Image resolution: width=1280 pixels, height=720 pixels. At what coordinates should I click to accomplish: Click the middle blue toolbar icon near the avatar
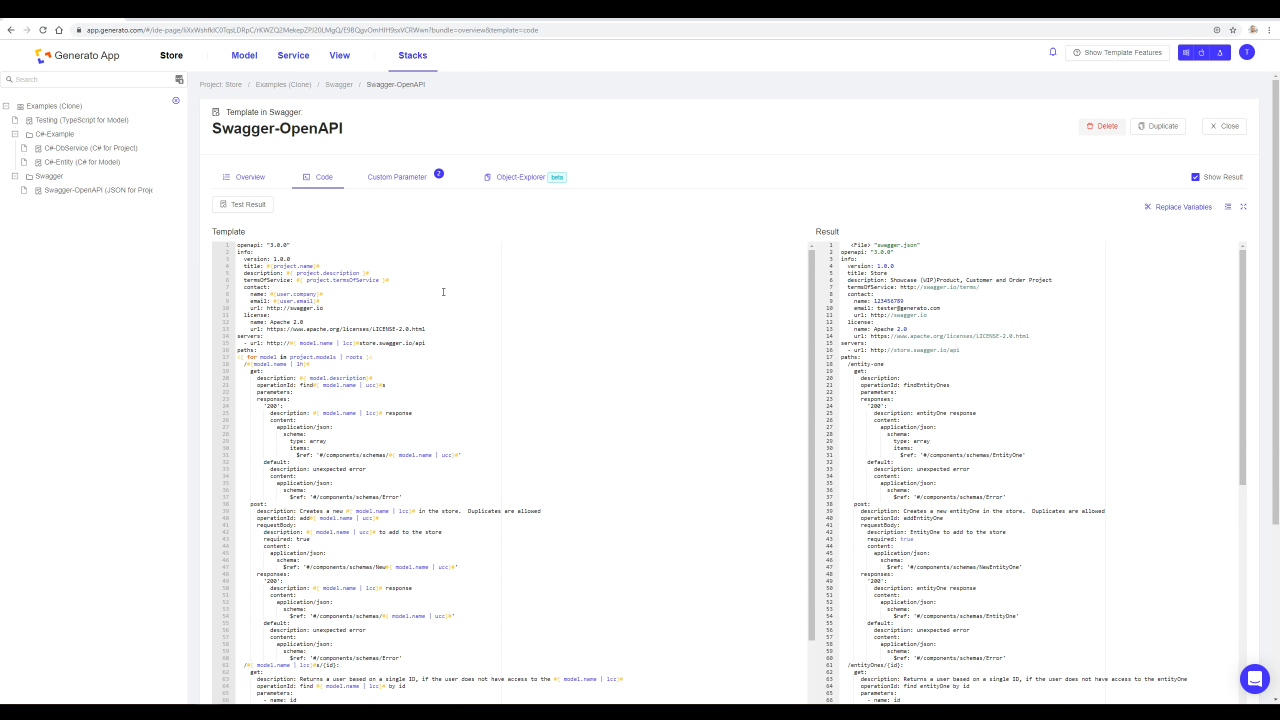coord(1203,53)
